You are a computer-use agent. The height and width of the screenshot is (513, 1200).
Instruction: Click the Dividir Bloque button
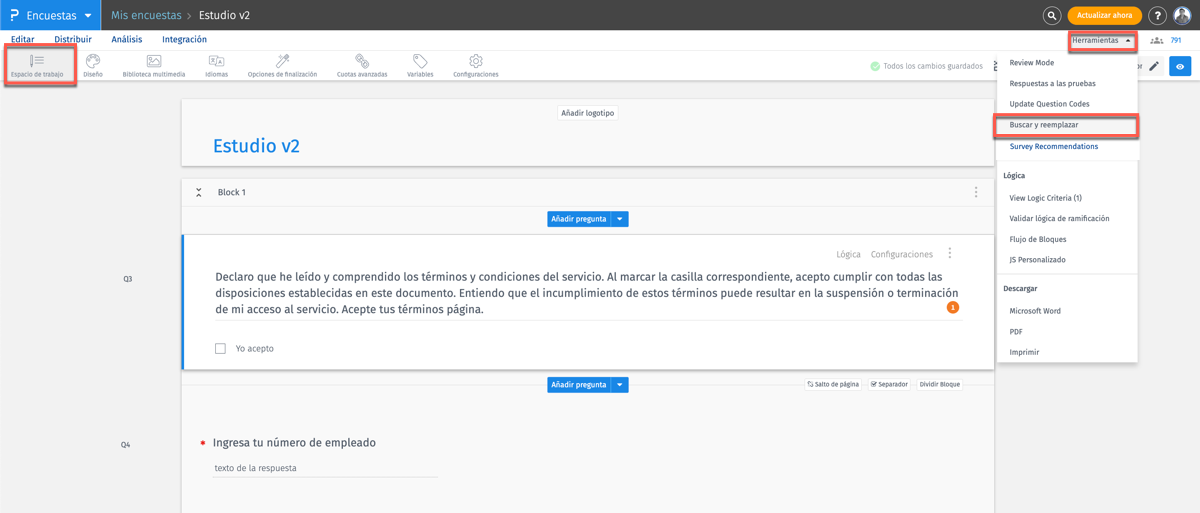coord(940,384)
